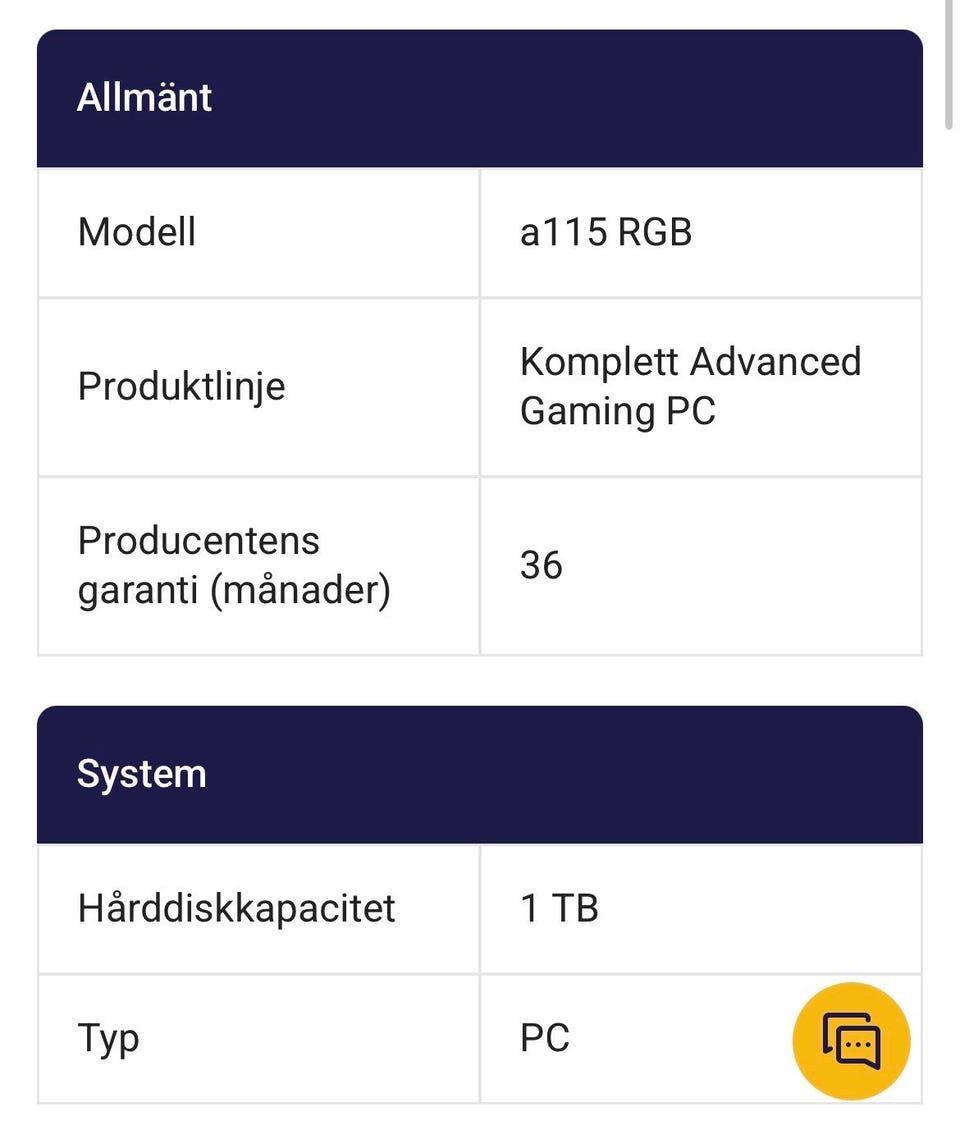The height and width of the screenshot is (1130, 960).
Task: Click the Hårddiskkapacitet row label
Action: coord(237,908)
